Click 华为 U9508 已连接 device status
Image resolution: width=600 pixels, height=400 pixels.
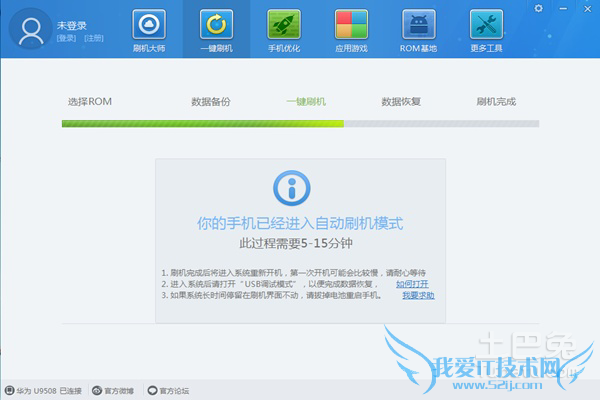coord(49,391)
